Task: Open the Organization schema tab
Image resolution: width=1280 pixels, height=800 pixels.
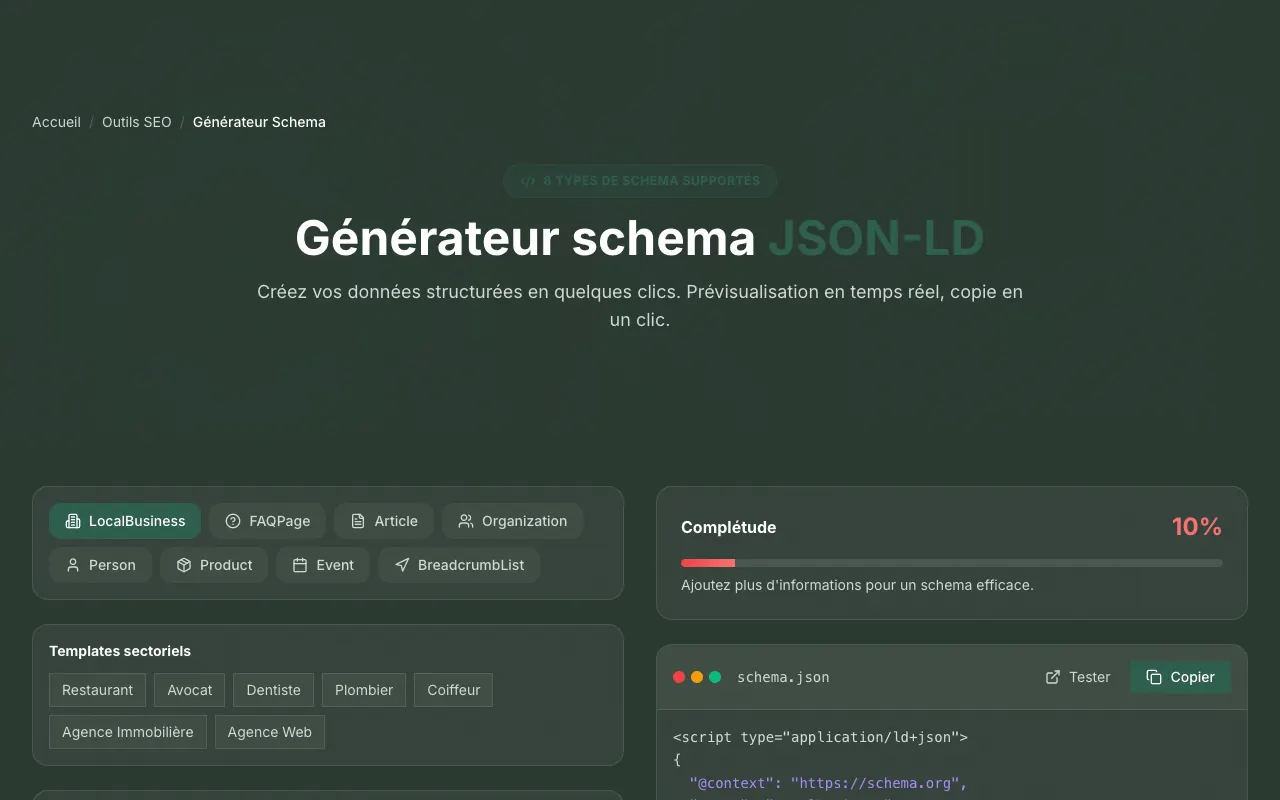Action: click(x=512, y=521)
